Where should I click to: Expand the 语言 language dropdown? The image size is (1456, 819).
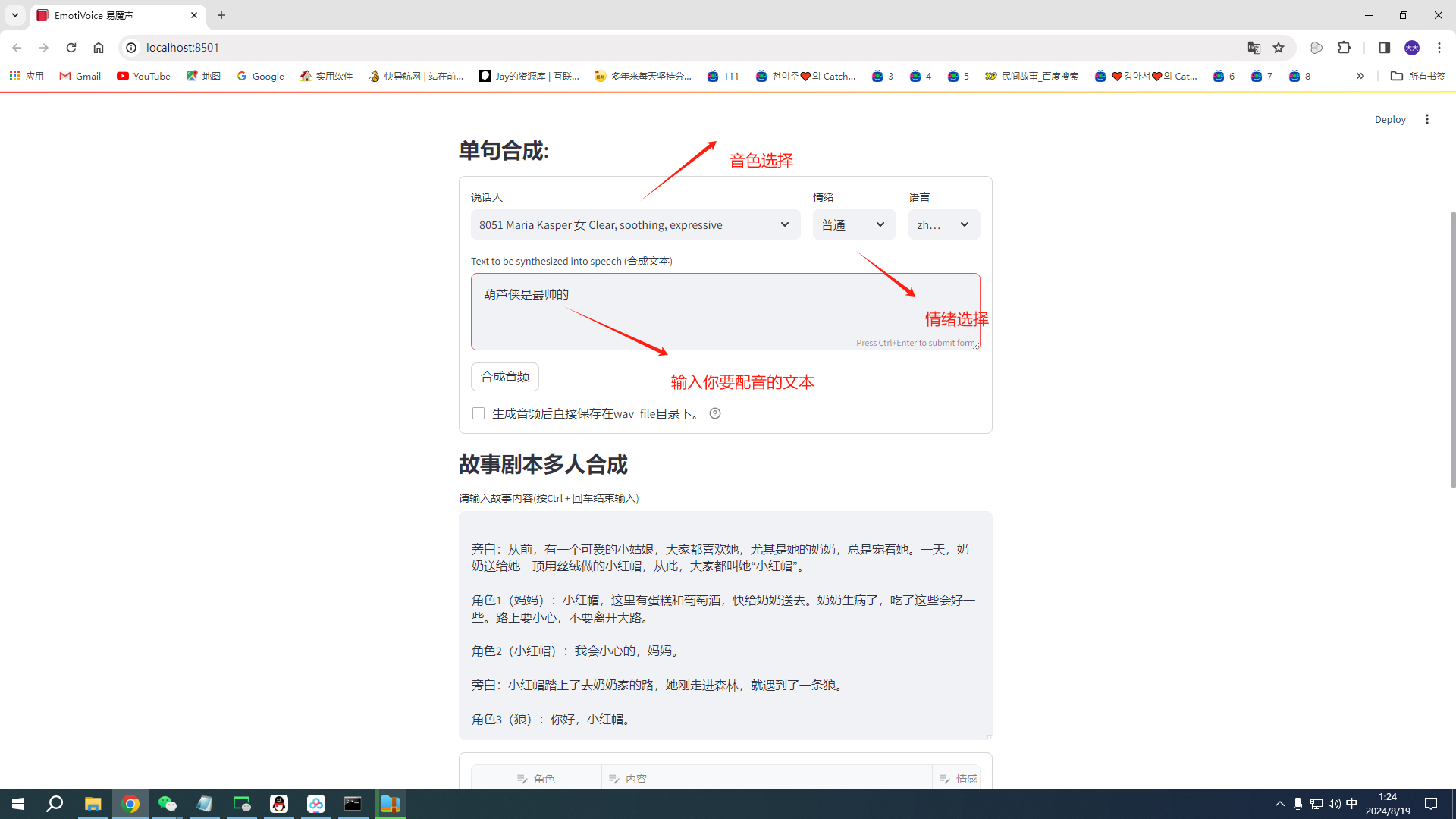click(943, 224)
